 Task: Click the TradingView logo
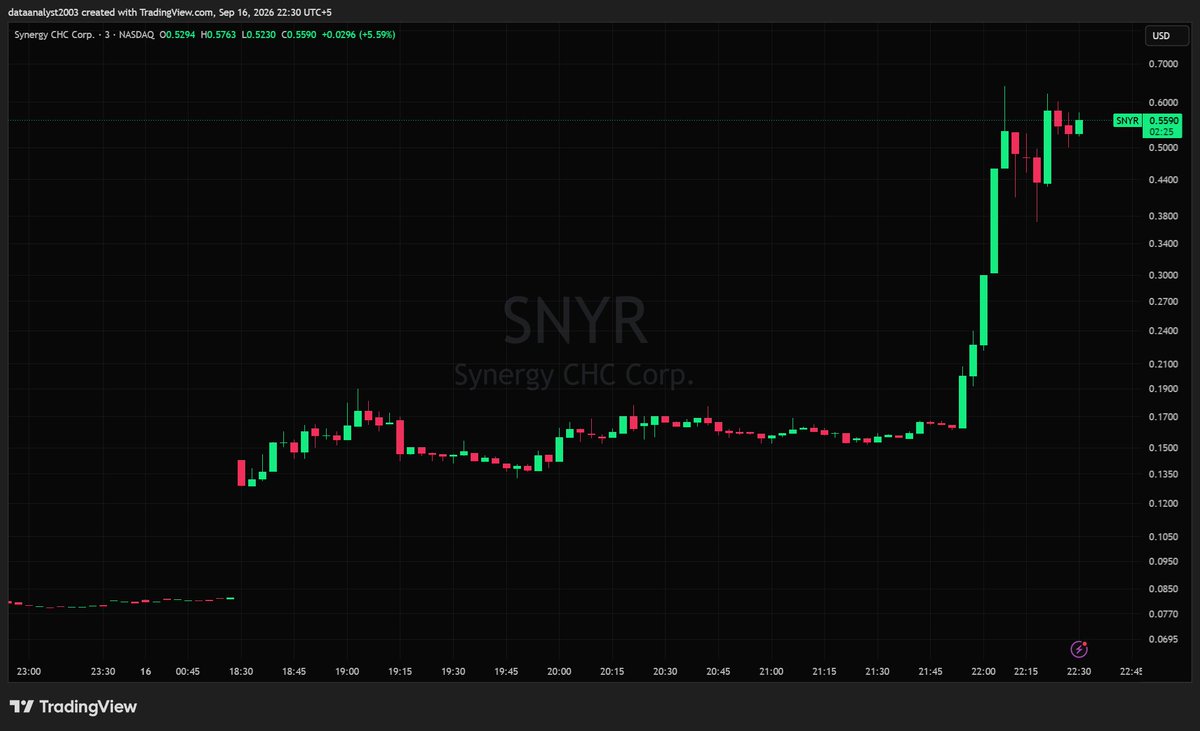pyautogui.click(x=74, y=707)
